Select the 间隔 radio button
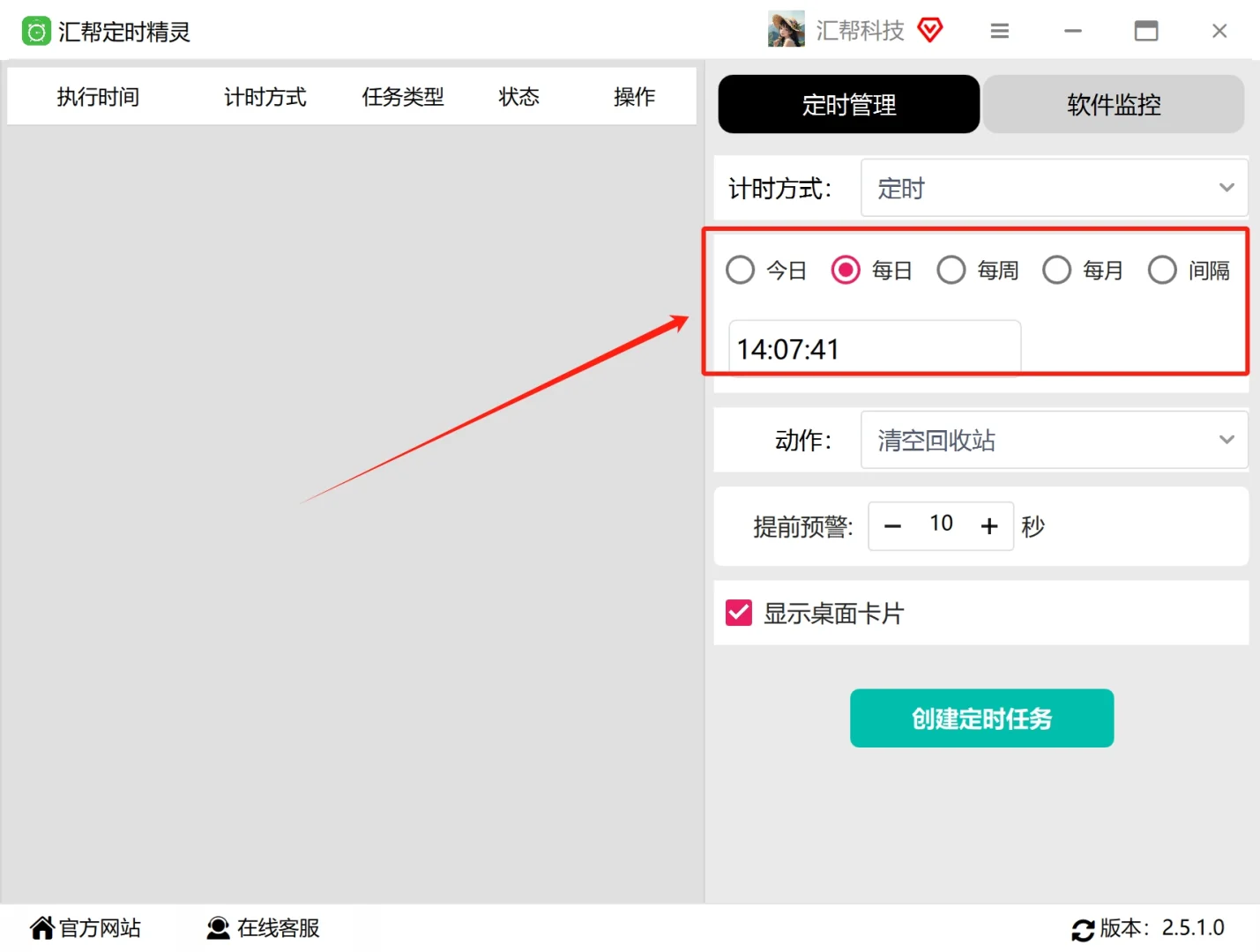This screenshot has height=952, width=1260. tap(1162, 270)
